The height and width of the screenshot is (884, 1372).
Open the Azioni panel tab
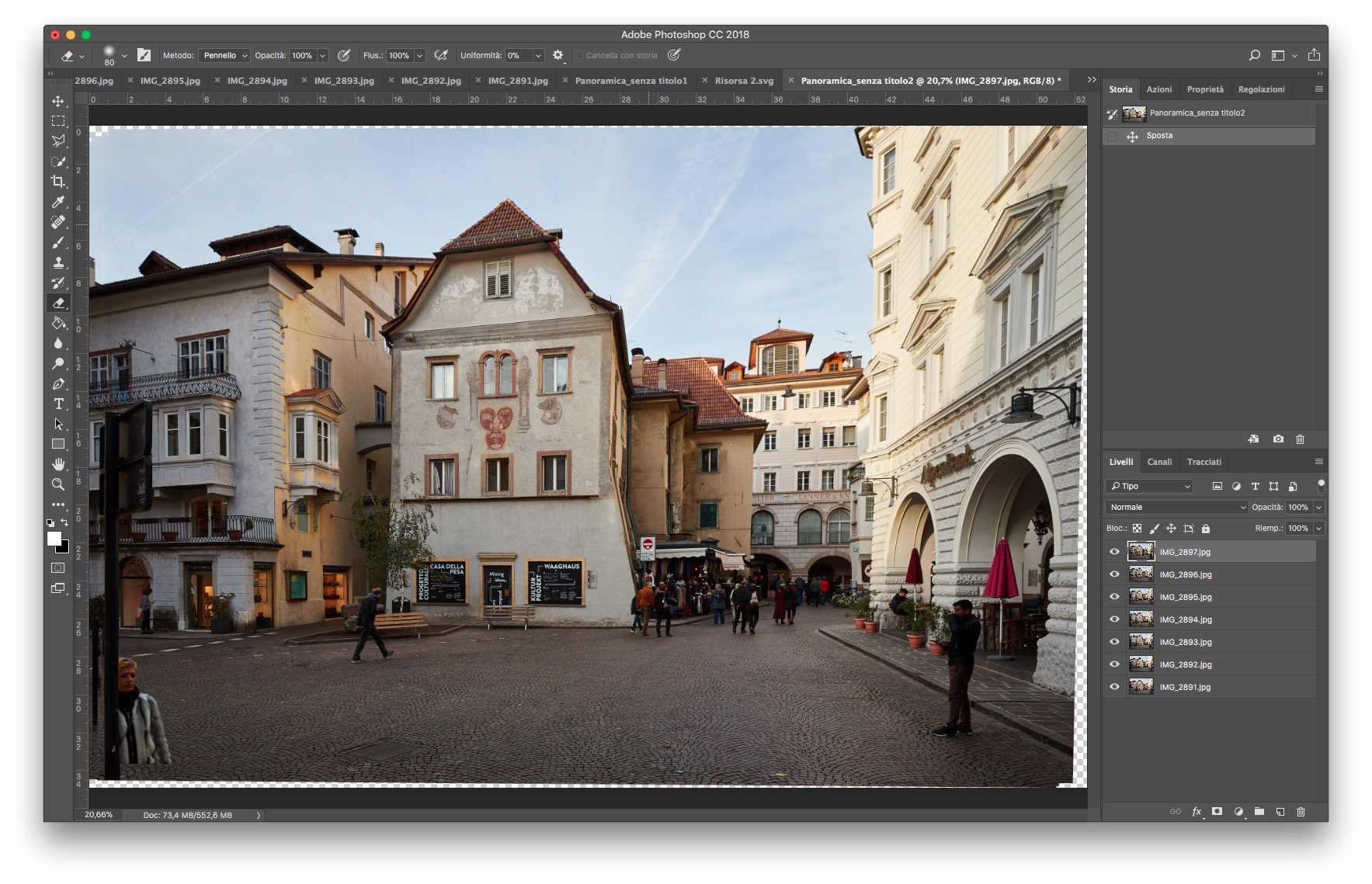click(1158, 89)
